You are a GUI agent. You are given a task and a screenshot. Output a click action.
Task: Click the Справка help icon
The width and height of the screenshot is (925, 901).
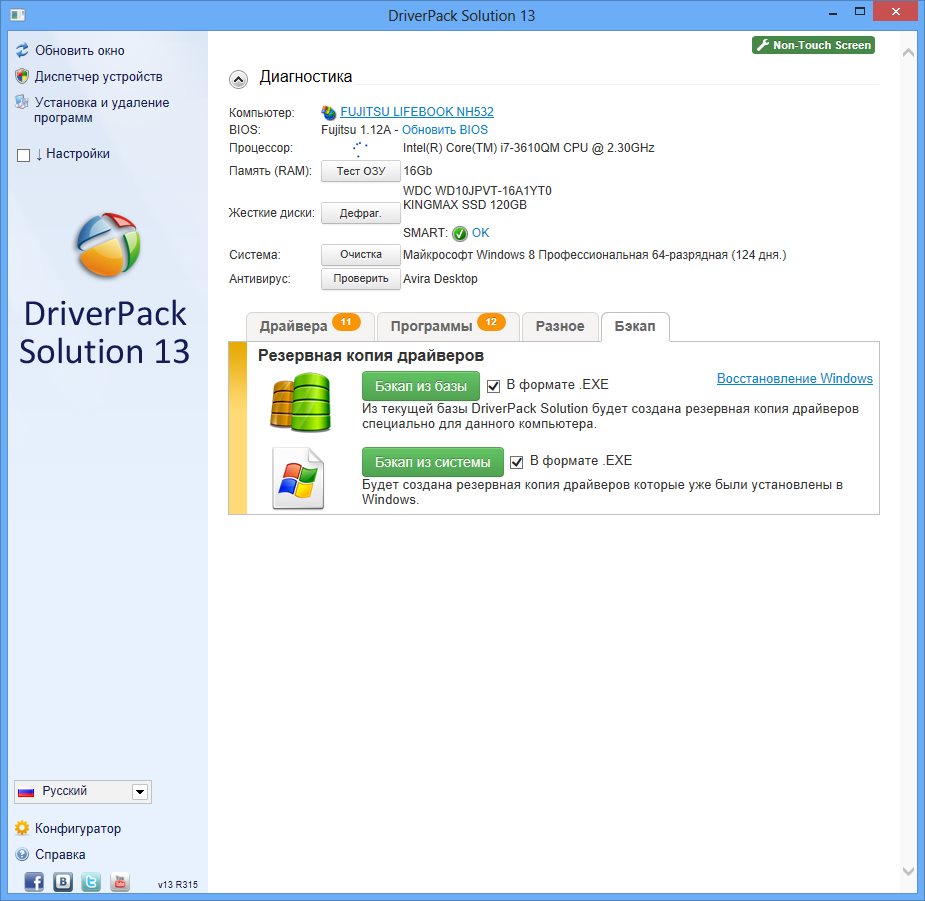22,854
